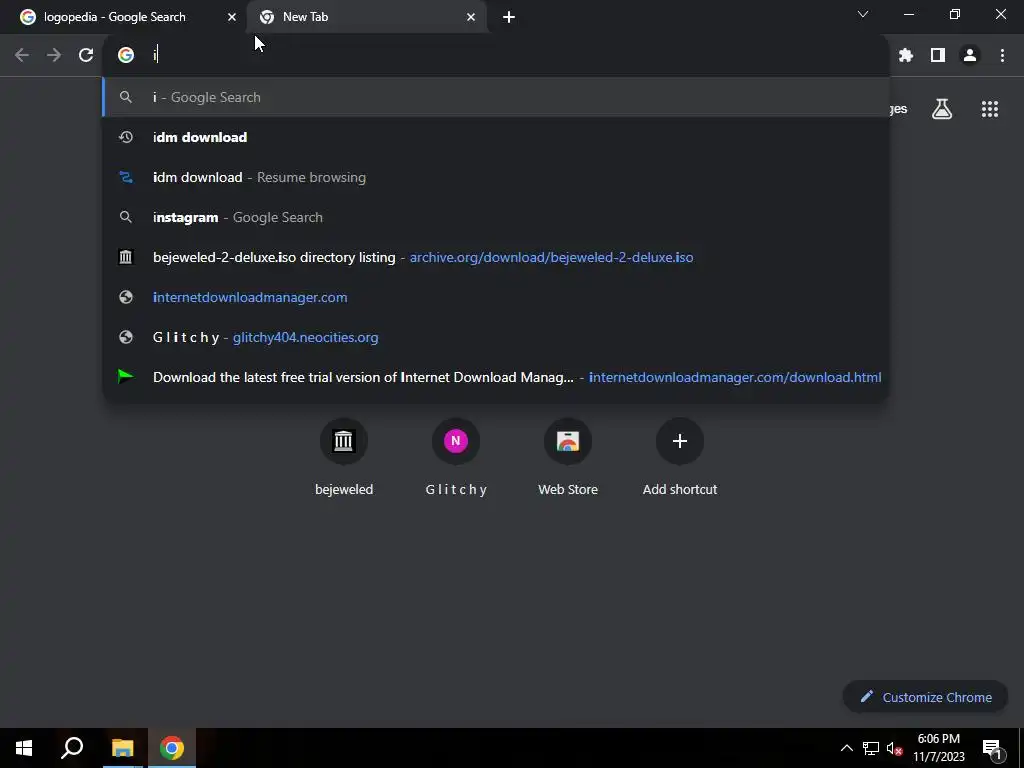Open Chrome's three-dot menu
Viewport: 1024px width, 768px height.
(x=1002, y=56)
